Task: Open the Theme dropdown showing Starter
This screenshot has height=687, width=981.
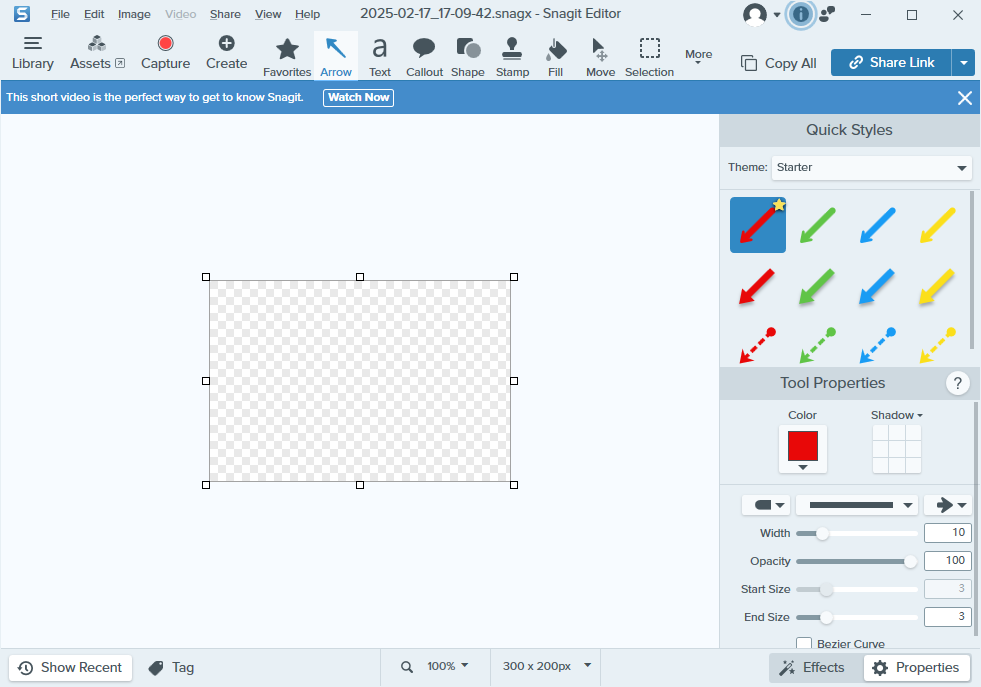Action: tap(872, 168)
